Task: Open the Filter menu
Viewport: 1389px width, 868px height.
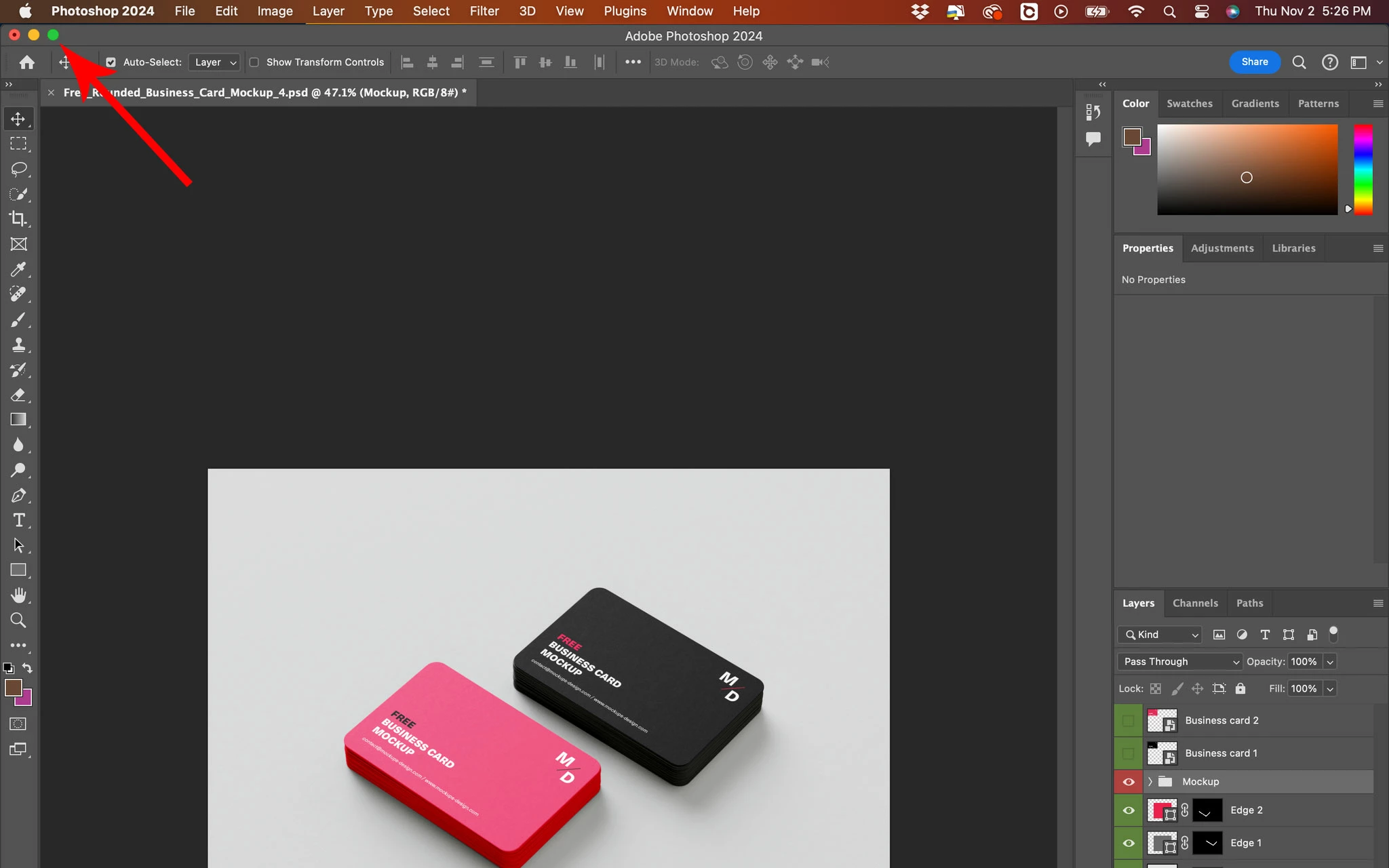Action: click(x=484, y=11)
